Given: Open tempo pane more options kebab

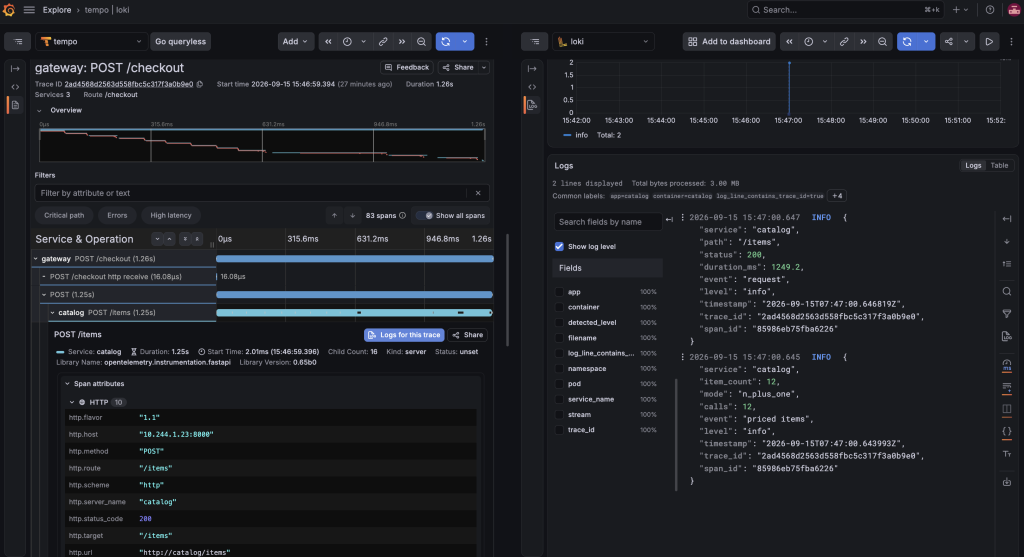Looking at the screenshot, I should tap(487, 41).
